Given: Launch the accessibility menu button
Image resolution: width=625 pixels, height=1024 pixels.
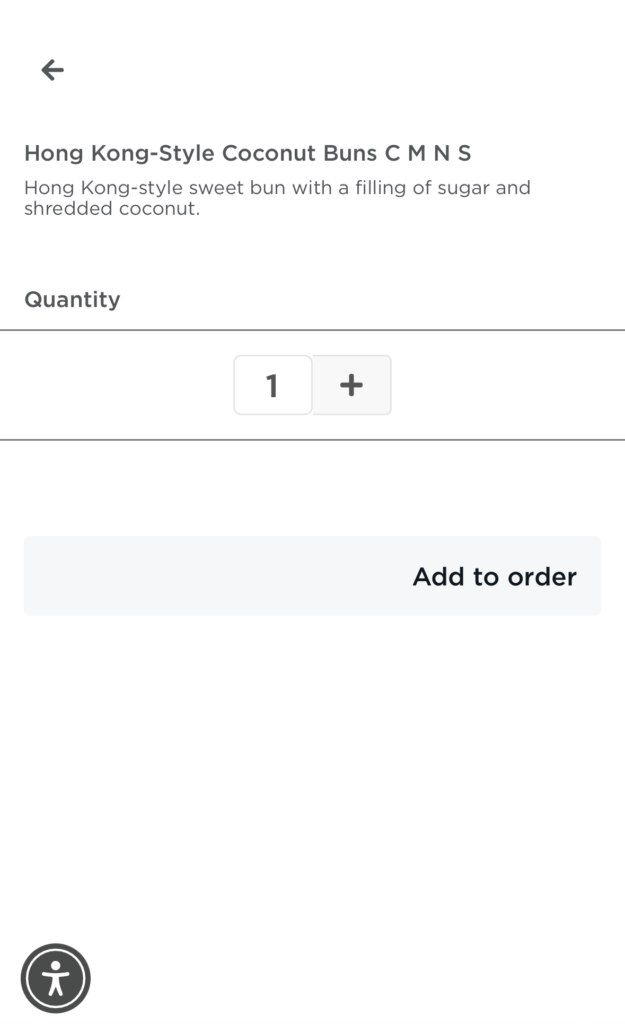Looking at the screenshot, I should (56, 978).
